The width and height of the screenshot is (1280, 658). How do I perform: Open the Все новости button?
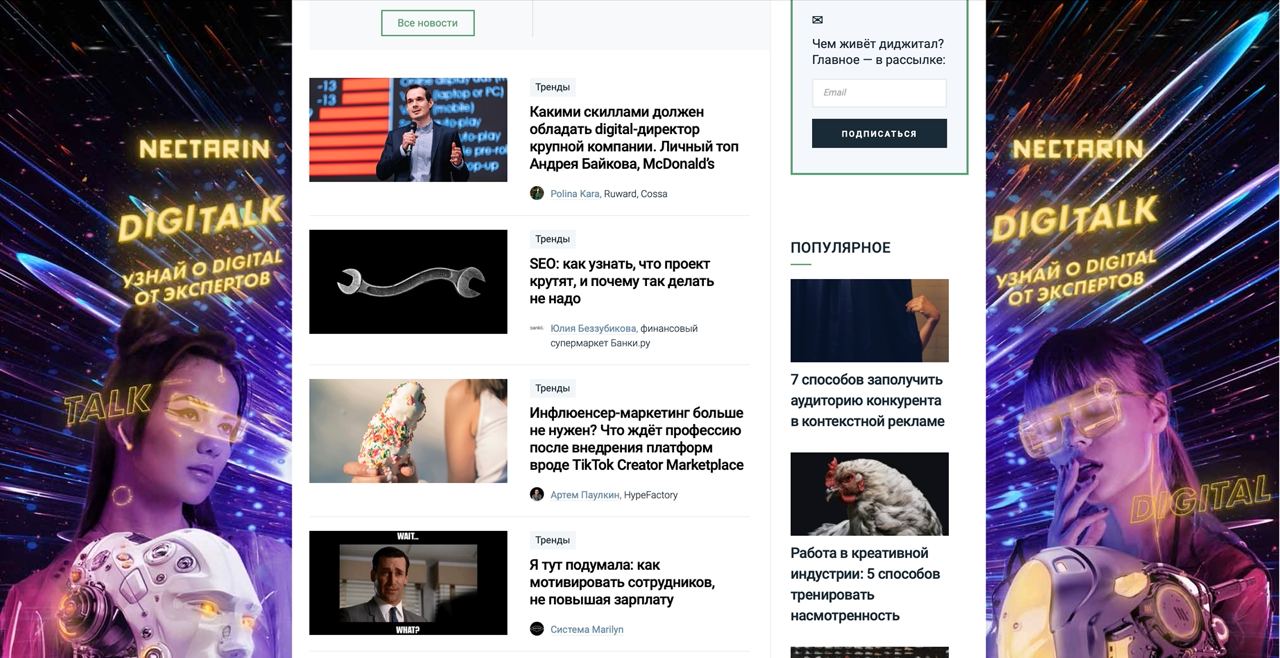pos(428,23)
